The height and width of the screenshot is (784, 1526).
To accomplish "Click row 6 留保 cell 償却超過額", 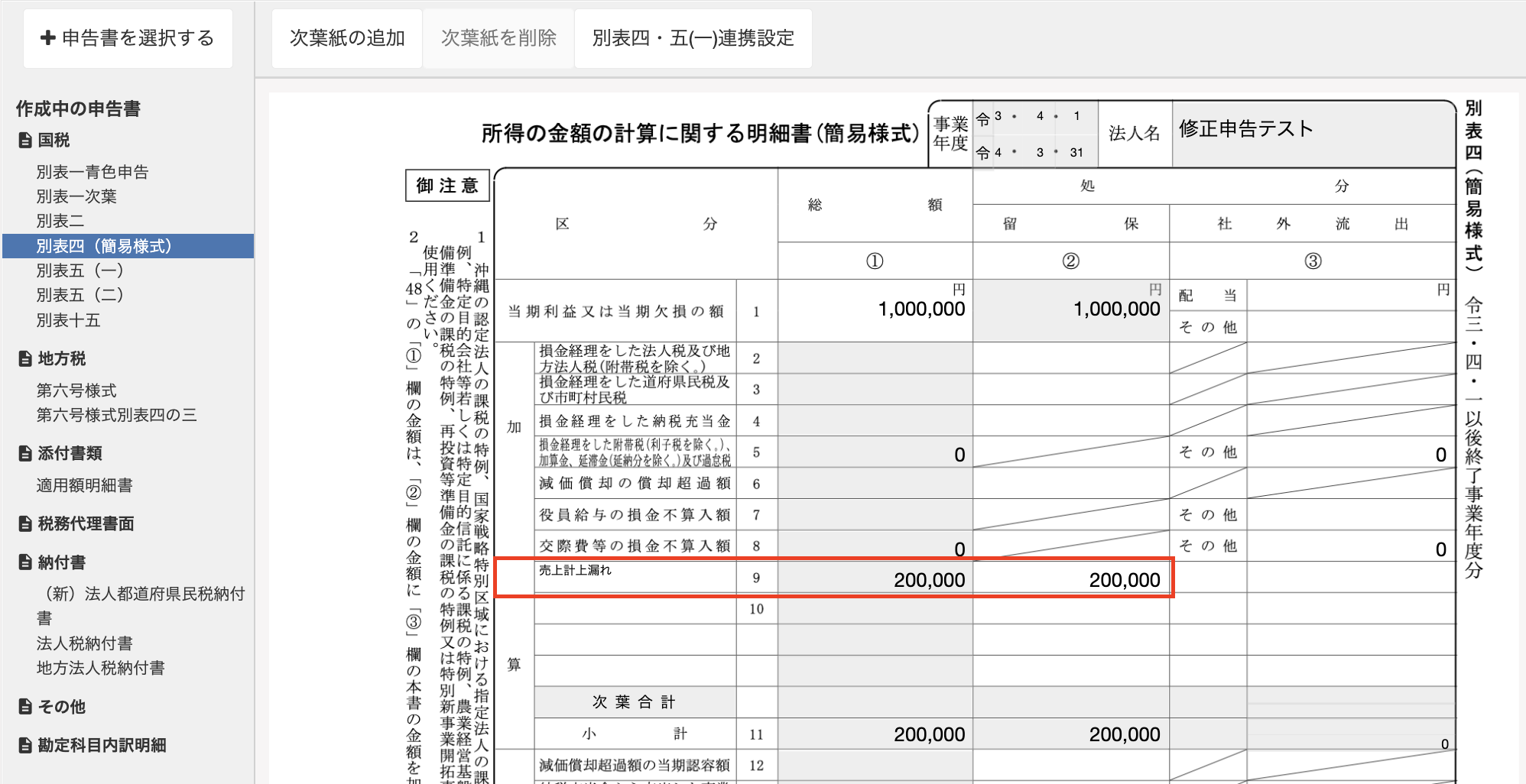I will click(1071, 484).
